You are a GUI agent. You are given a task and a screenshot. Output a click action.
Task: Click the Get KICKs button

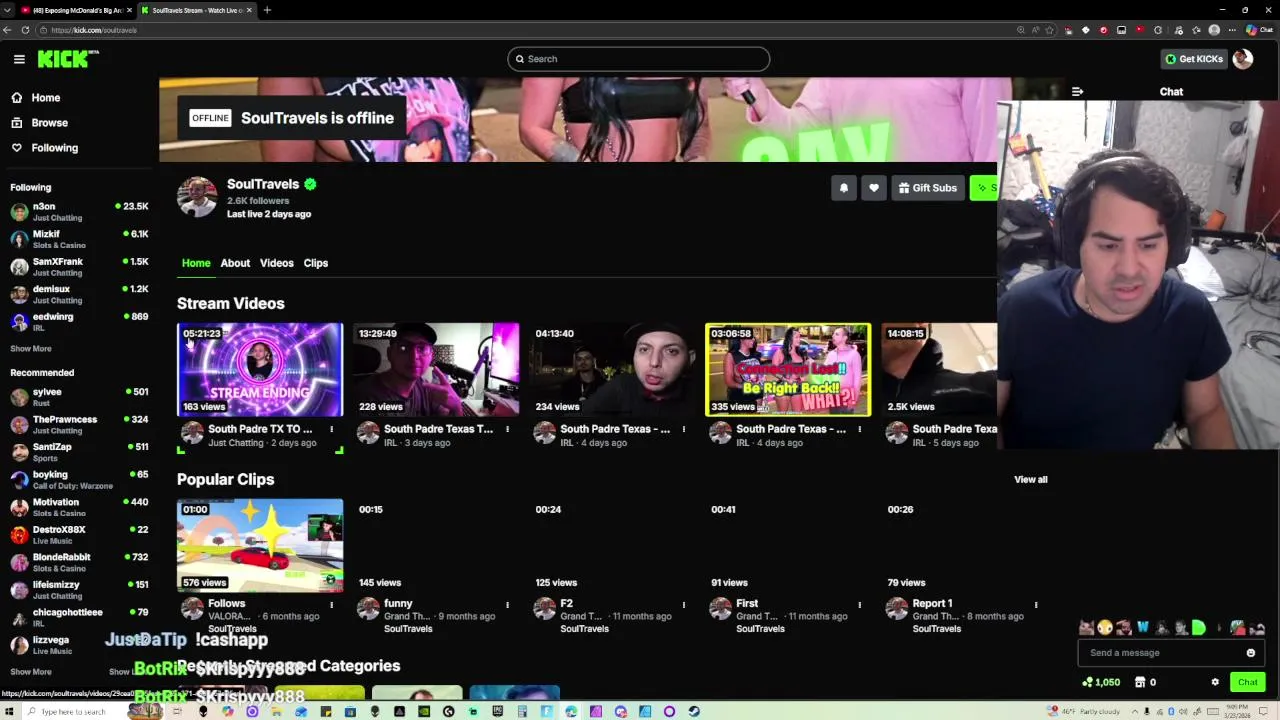1194,59
